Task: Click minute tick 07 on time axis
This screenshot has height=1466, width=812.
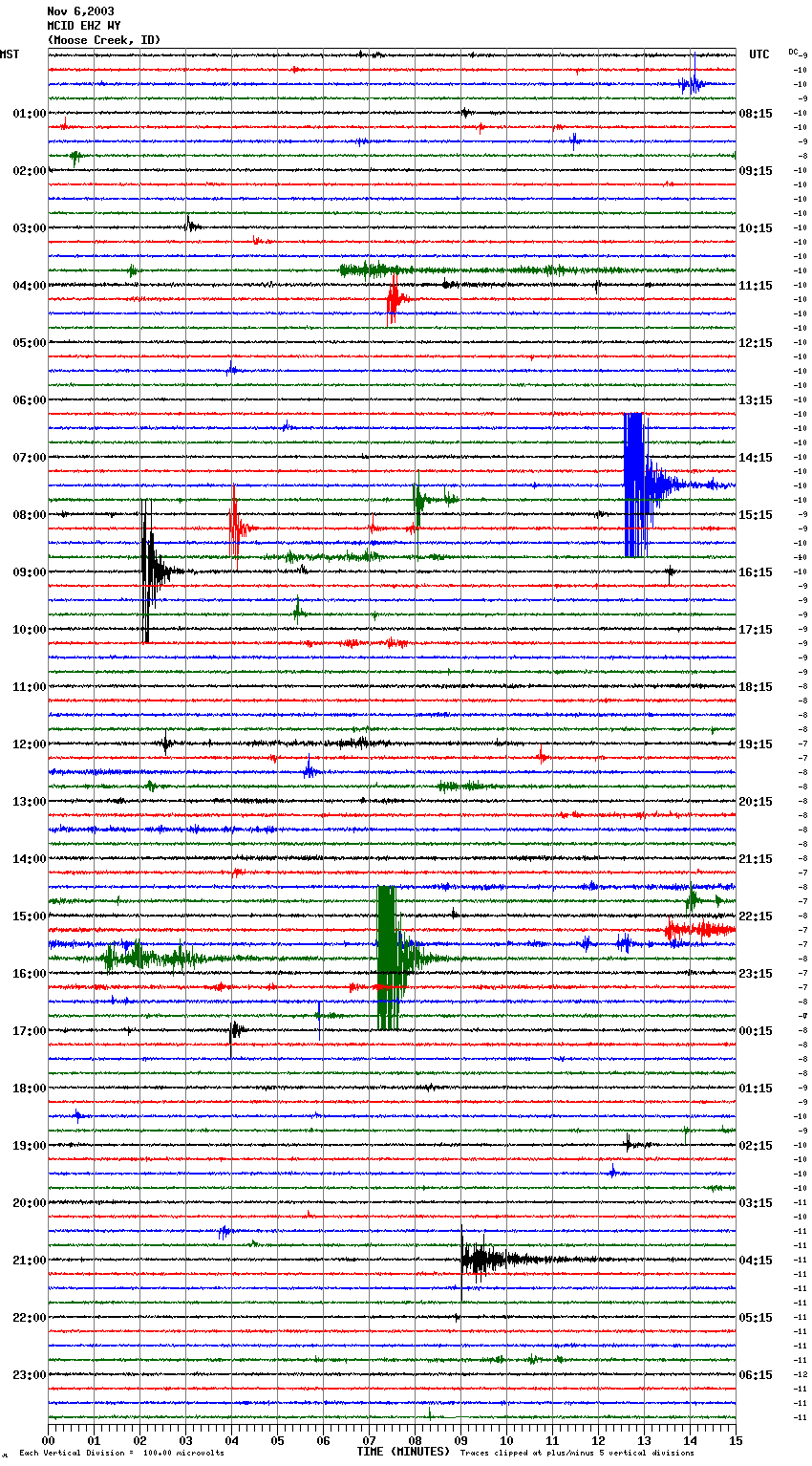Action: [x=369, y=1440]
